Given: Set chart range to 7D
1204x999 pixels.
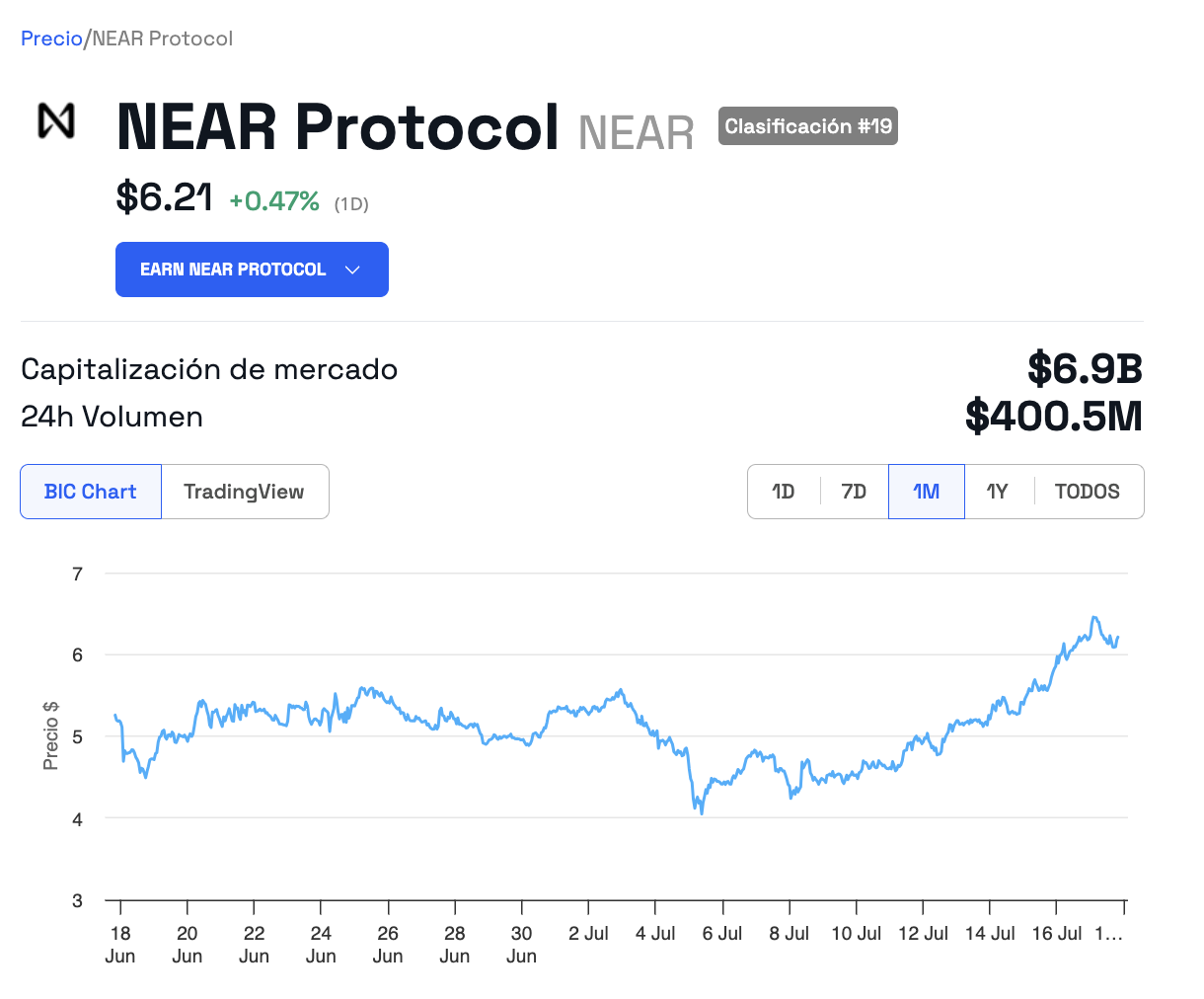Looking at the screenshot, I should pyautogui.click(x=854, y=492).
